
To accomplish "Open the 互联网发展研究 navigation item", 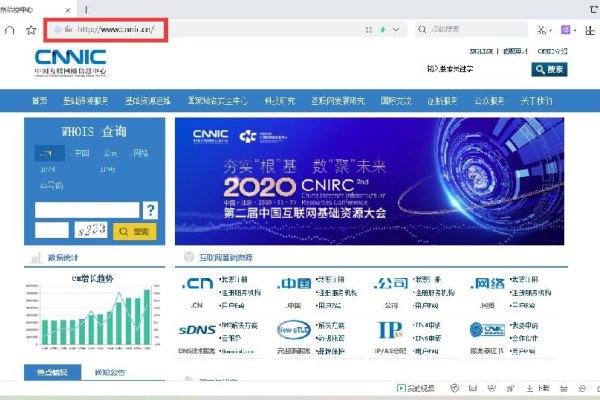I will click(338, 101).
